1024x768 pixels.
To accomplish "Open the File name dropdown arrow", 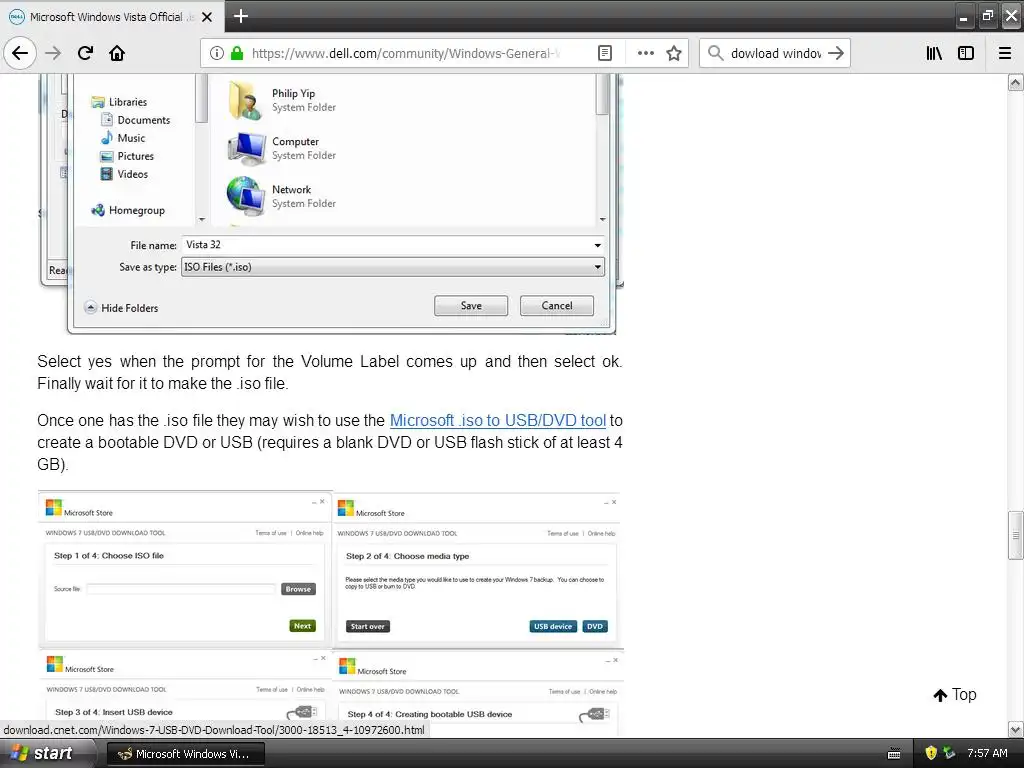I will click(597, 245).
